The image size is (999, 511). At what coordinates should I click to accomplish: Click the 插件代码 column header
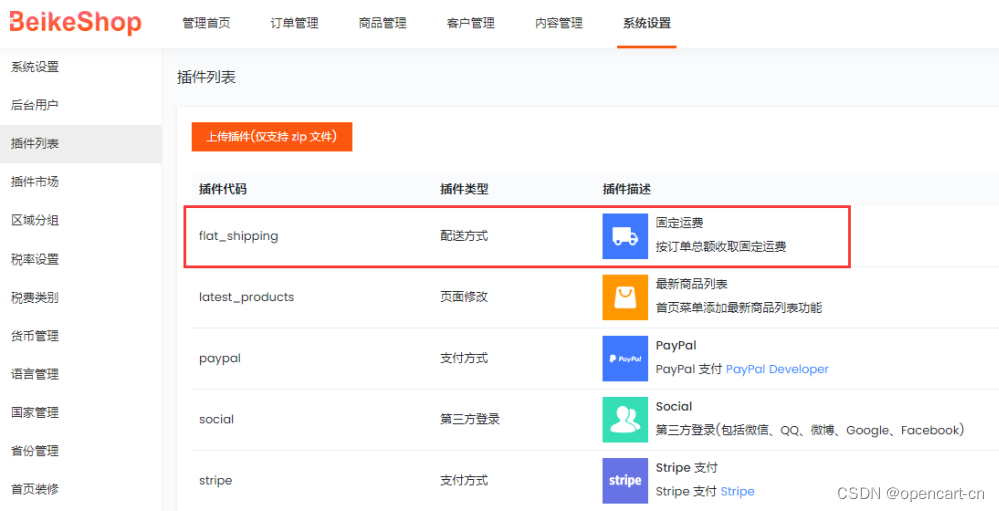(x=223, y=189)
